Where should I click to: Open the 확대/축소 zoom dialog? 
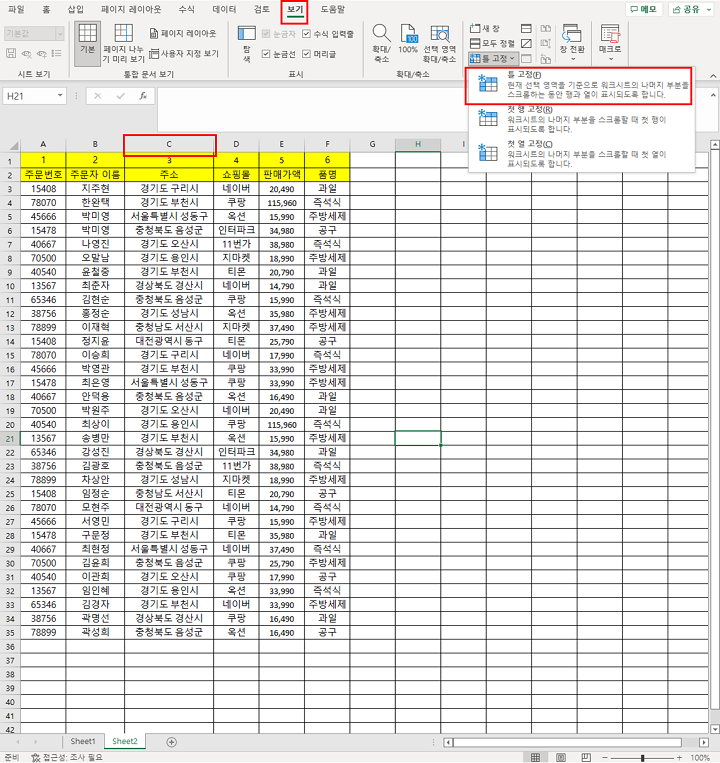[x=381, y=43]
